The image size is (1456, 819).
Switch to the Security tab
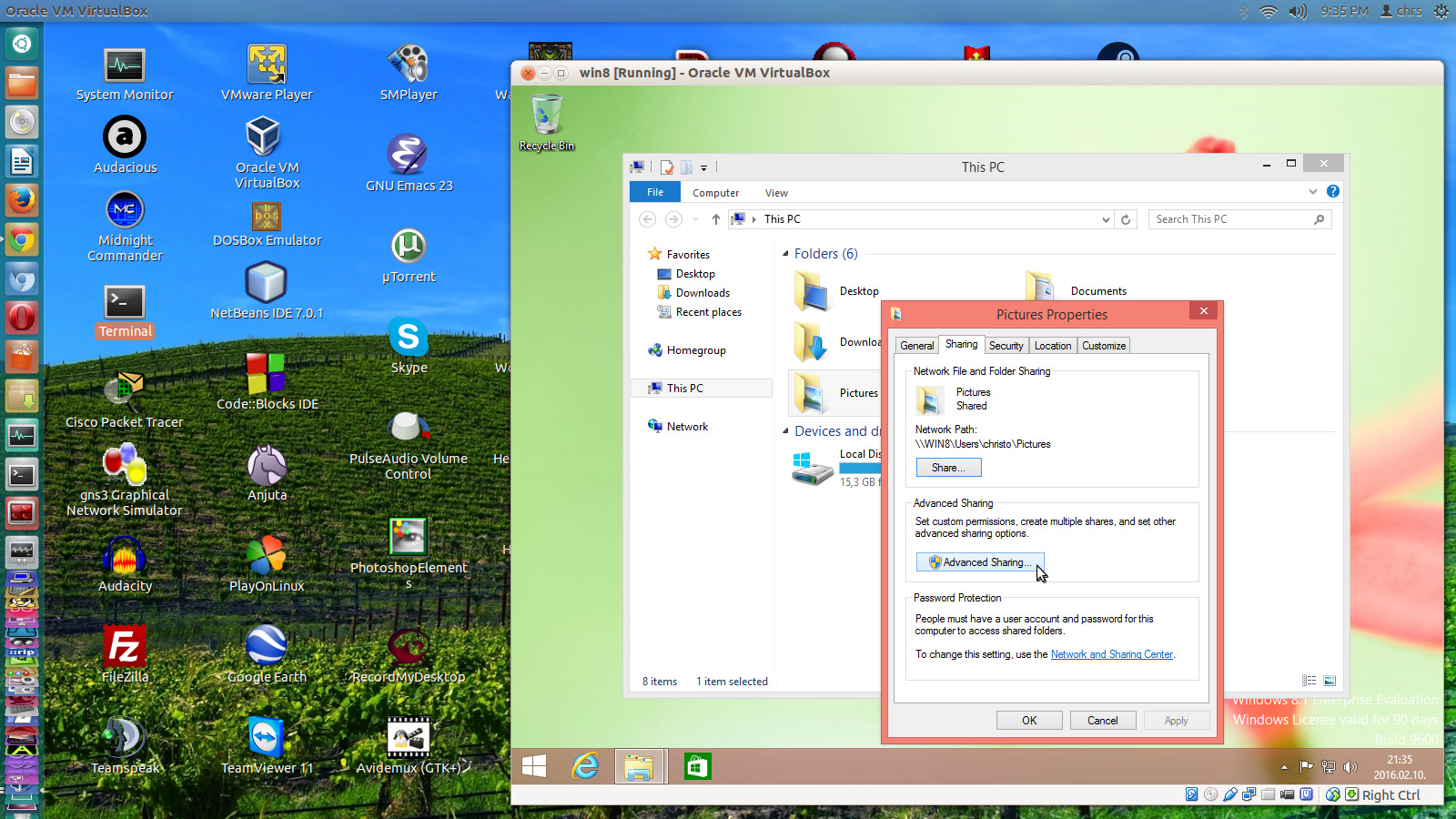pyautogui.click(x=1006, y=346)
